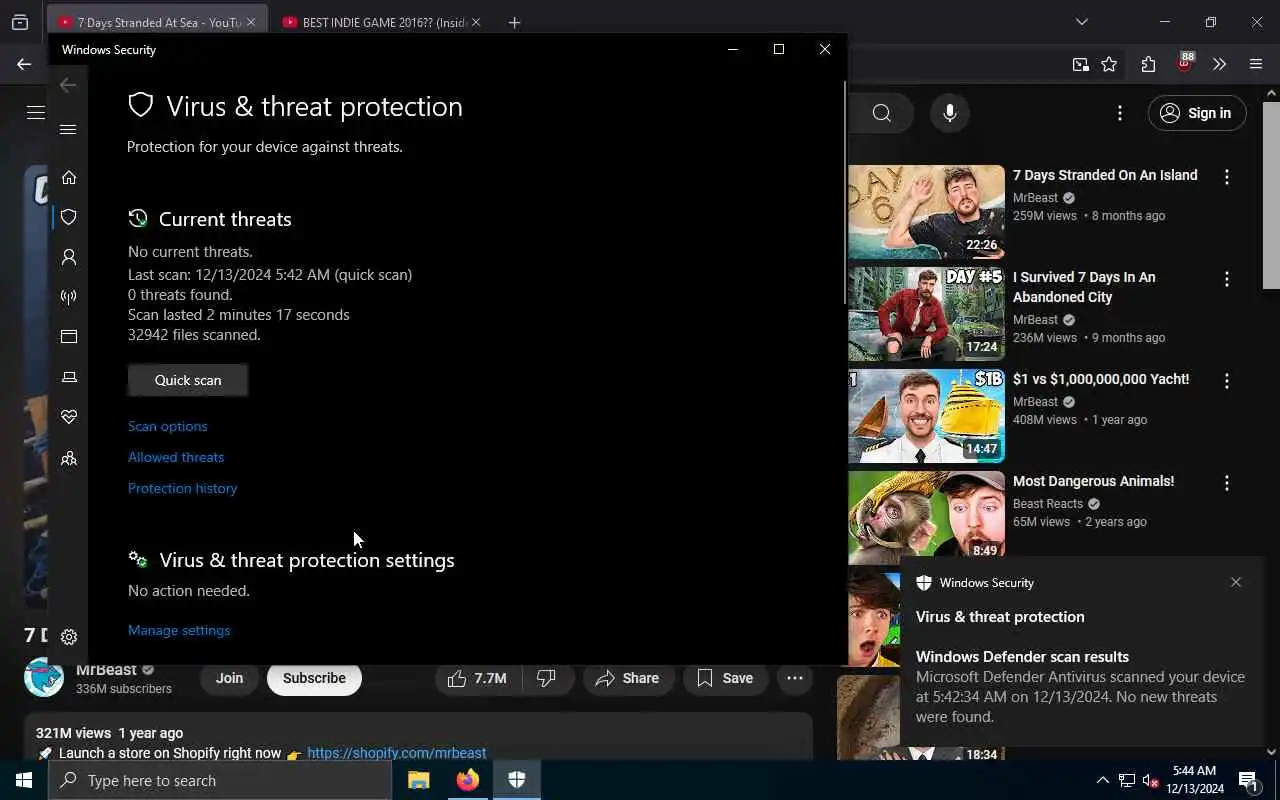Open Protection history link

click(182, 488)
